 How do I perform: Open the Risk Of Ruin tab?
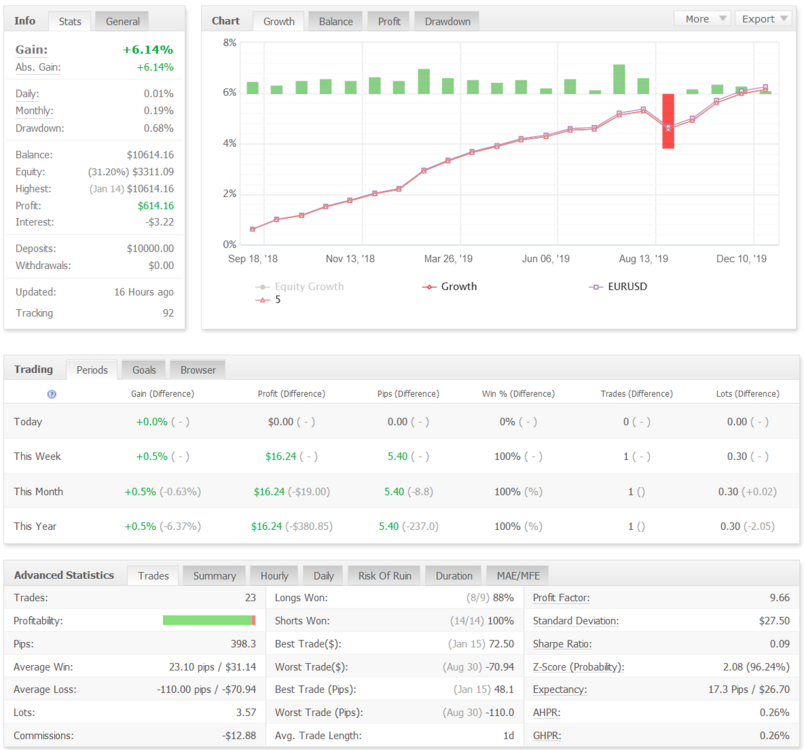(x=385, y=576)
